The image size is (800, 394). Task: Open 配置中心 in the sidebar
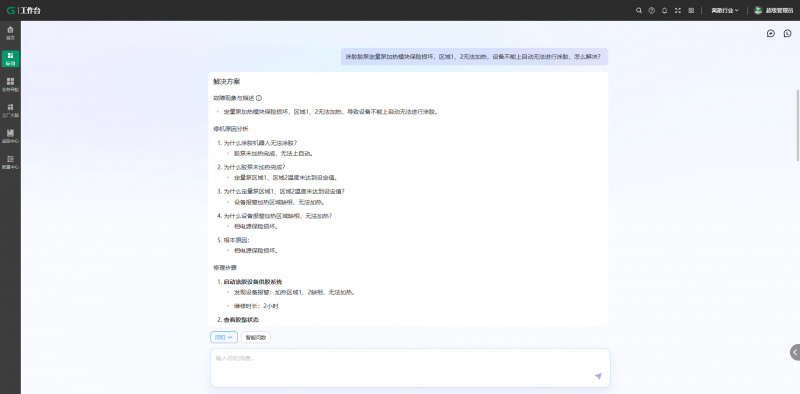tap(10, 162)
